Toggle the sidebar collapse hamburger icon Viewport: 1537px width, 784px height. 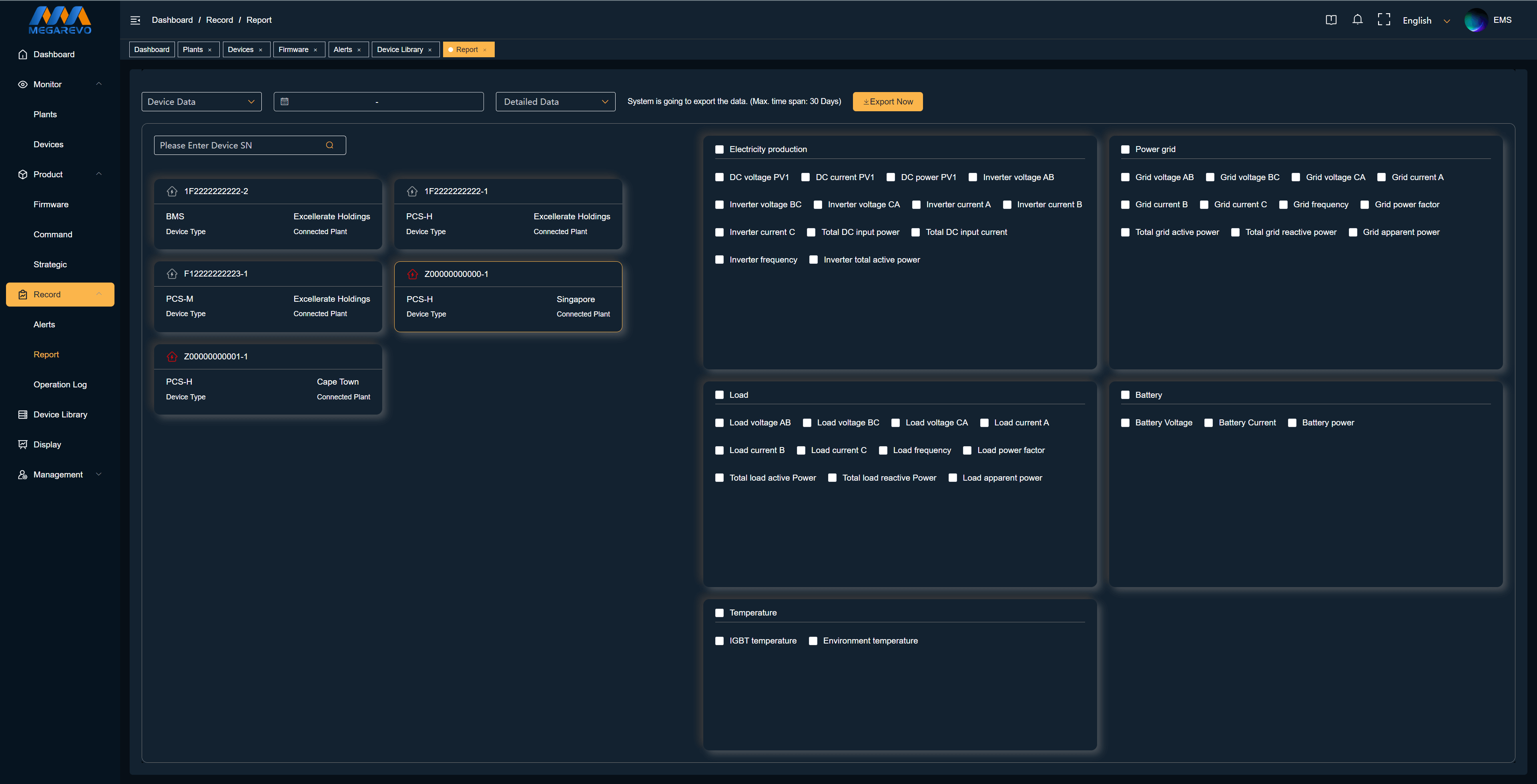[x=135, y=20]
